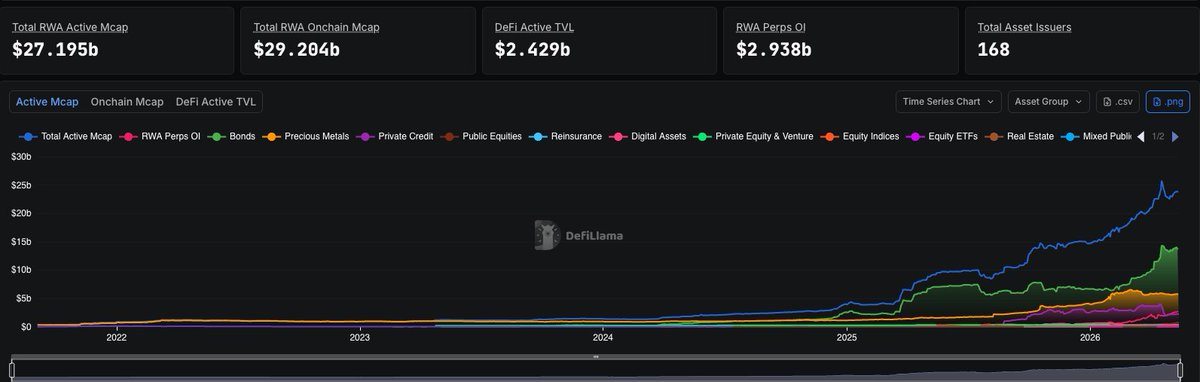Image resolution: width=1200 pixels, height=382 pixels.
Task: Open the RWA Perps OI stat label
Action: click(772, 27)
